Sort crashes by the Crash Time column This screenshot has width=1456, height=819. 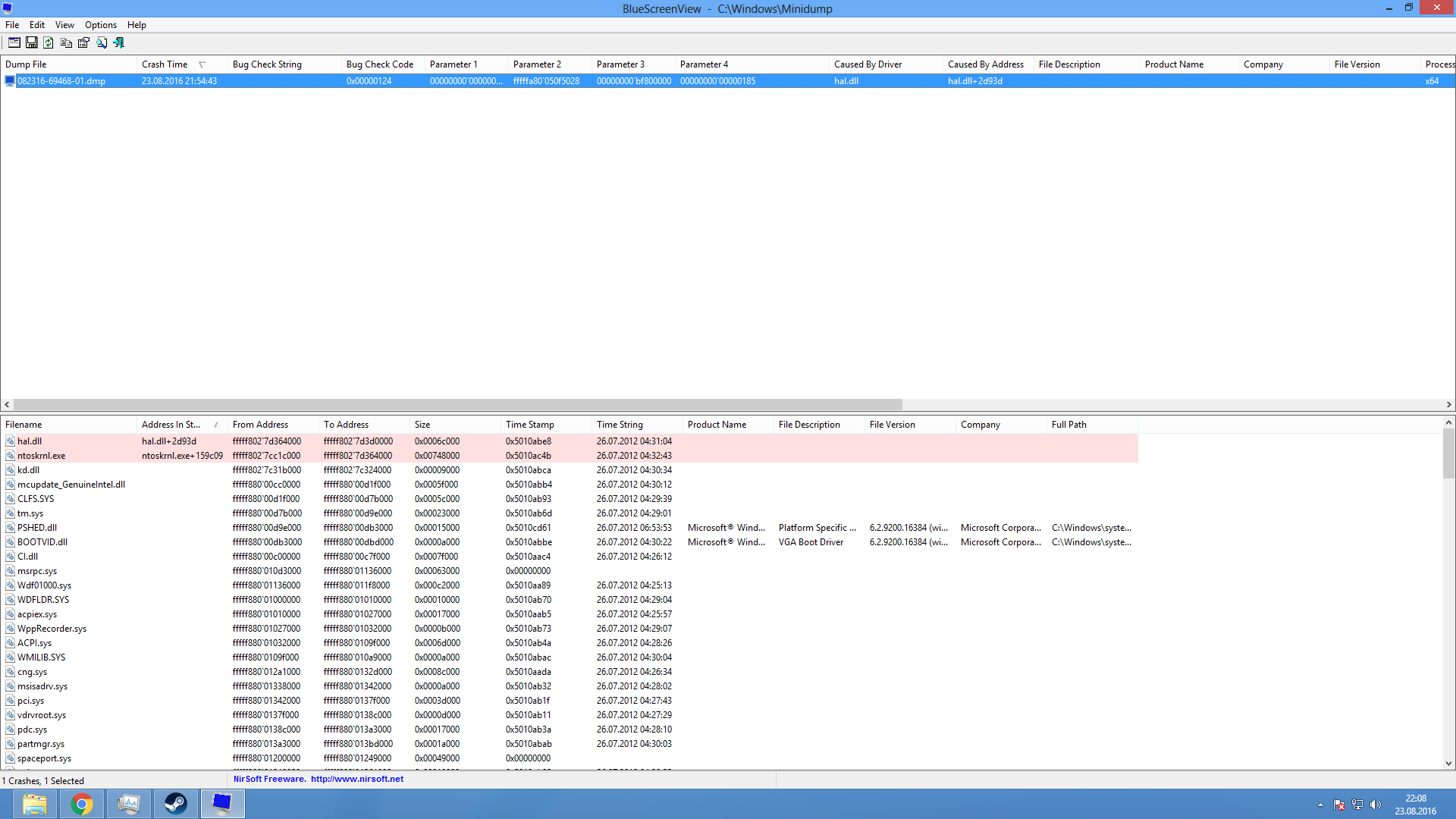coord(165,64)
